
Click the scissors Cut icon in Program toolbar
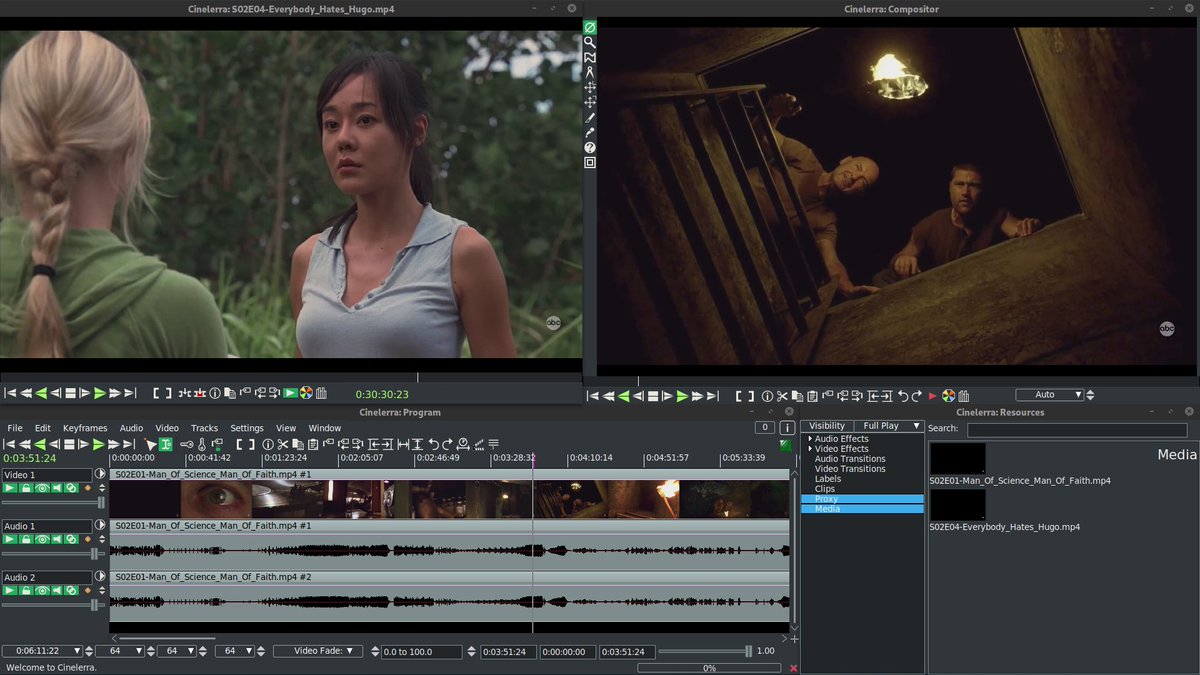[x=283, y=444]
